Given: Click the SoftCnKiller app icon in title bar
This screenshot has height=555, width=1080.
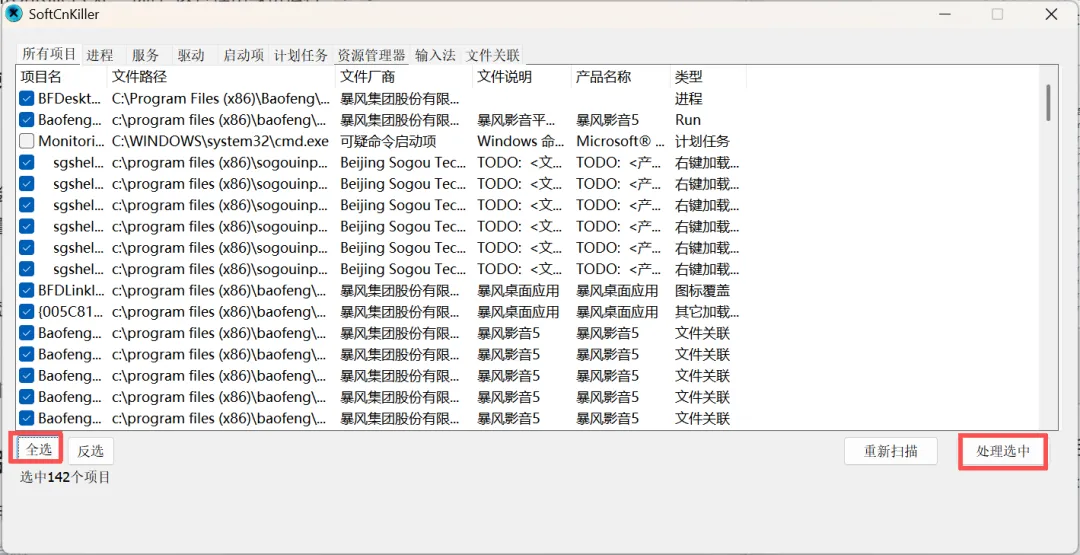Looking at the screenshot, I should pyautogui.click(x=13, y=13).
